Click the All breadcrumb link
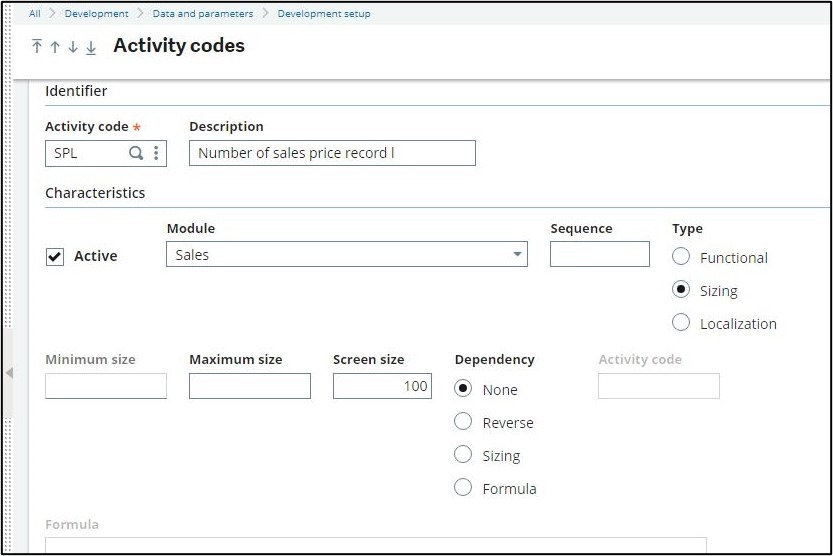This screenshot has width=833, height=556. [35, 14]
